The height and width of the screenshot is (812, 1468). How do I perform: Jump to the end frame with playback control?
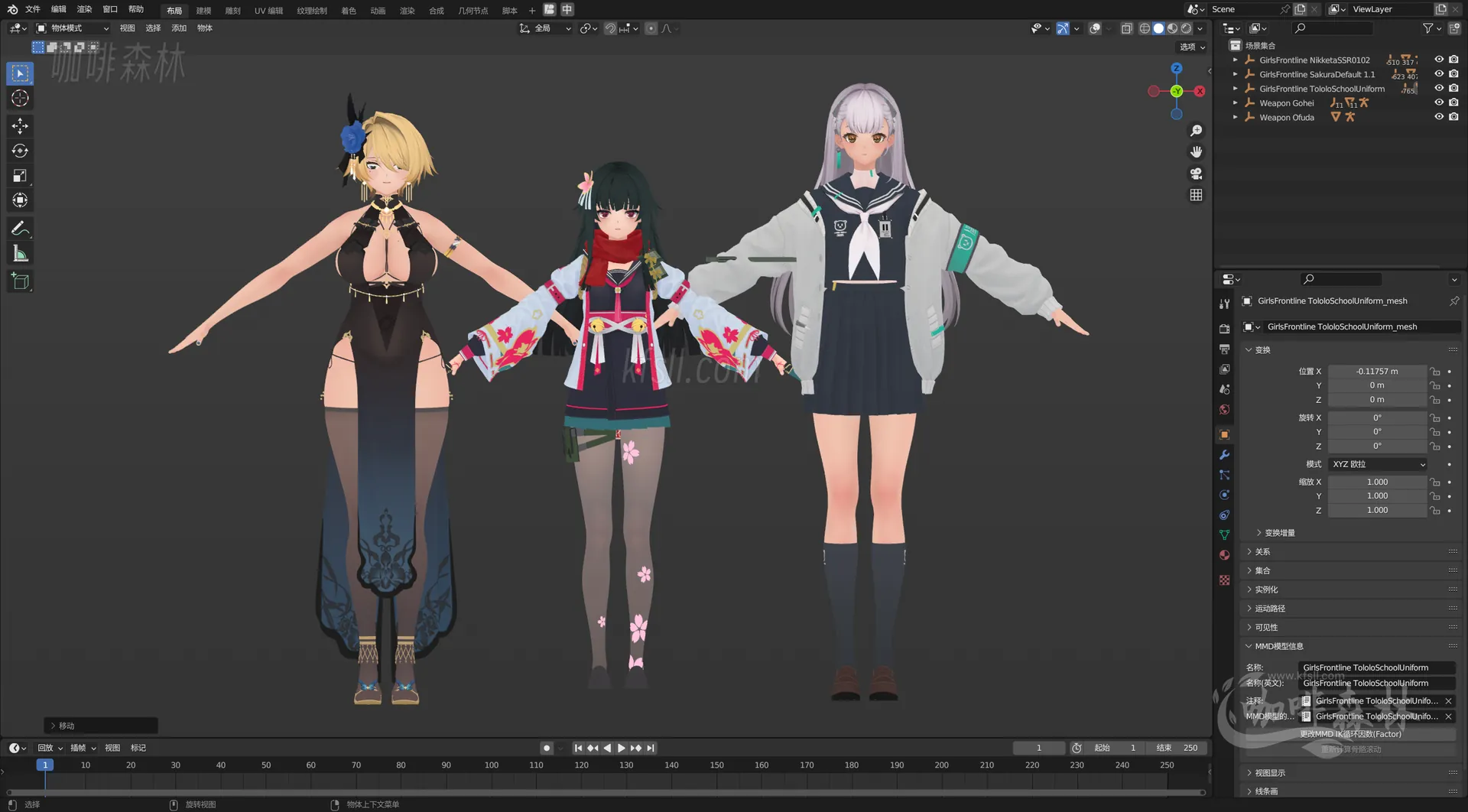click(x=651, y=748)
